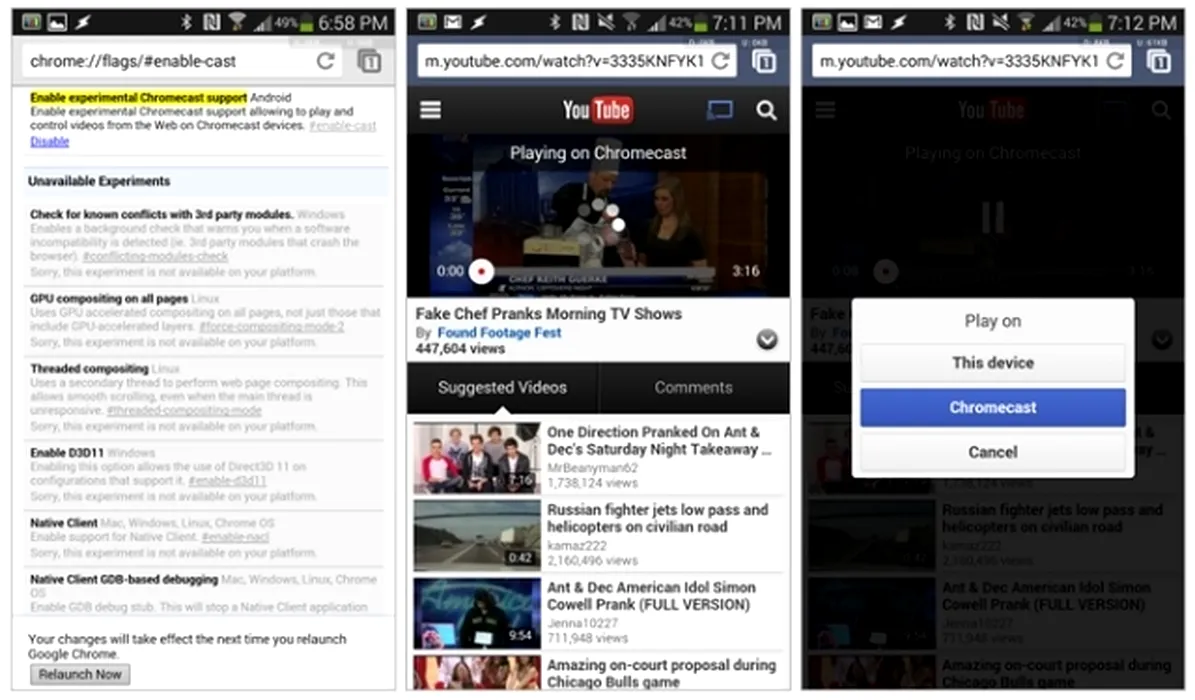The image size is (1195, 700).
Task: Tap the Playing on Chromecast video area
Action: (598, 216)
